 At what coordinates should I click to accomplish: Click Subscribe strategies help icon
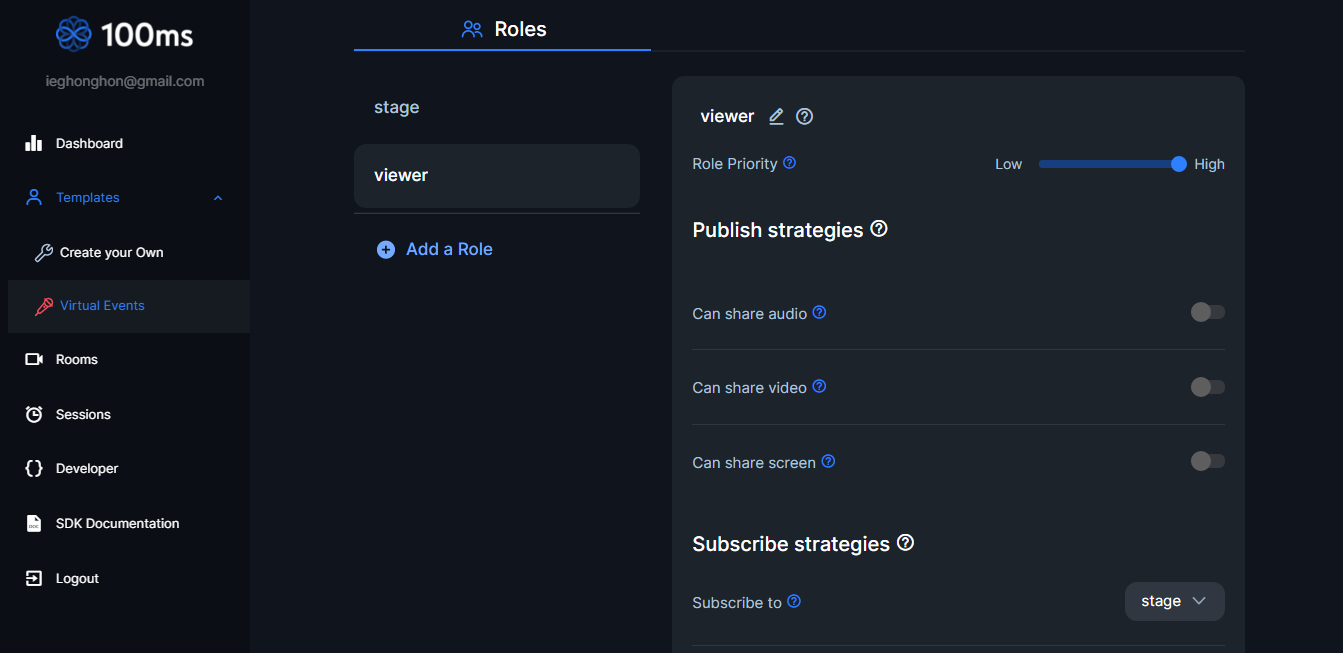(905, 543)
